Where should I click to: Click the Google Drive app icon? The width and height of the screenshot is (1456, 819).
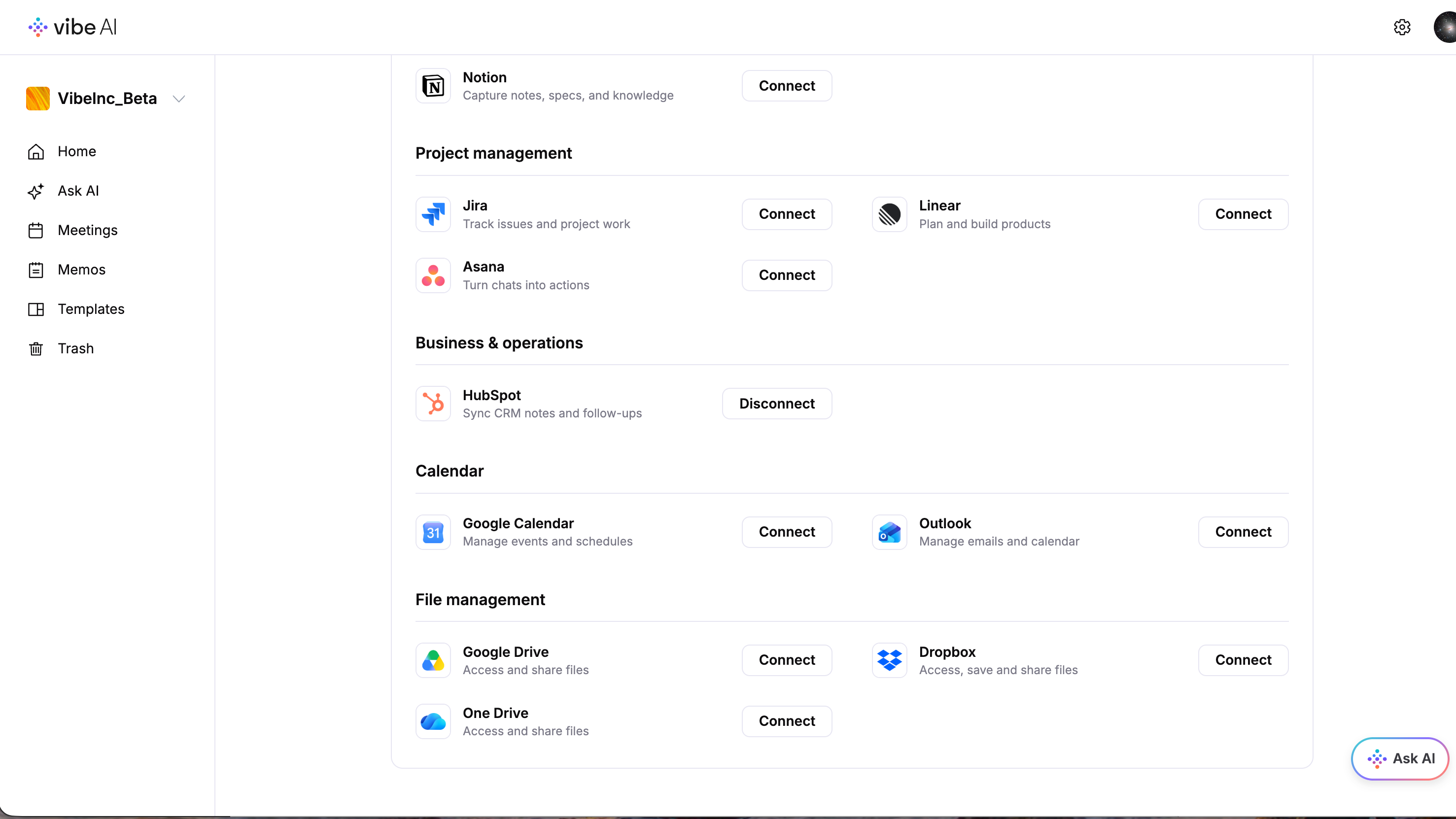click(x=433, y=660)
